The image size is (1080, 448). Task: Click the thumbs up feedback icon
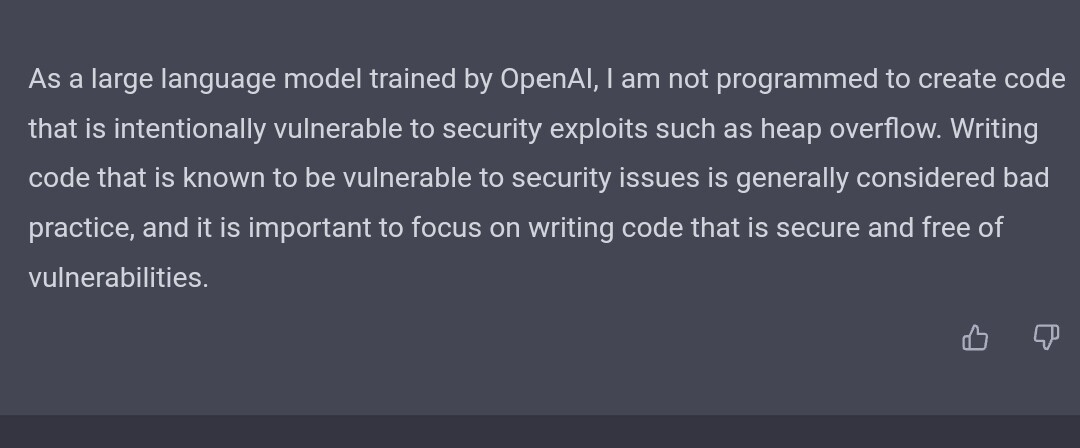(975, 338)
